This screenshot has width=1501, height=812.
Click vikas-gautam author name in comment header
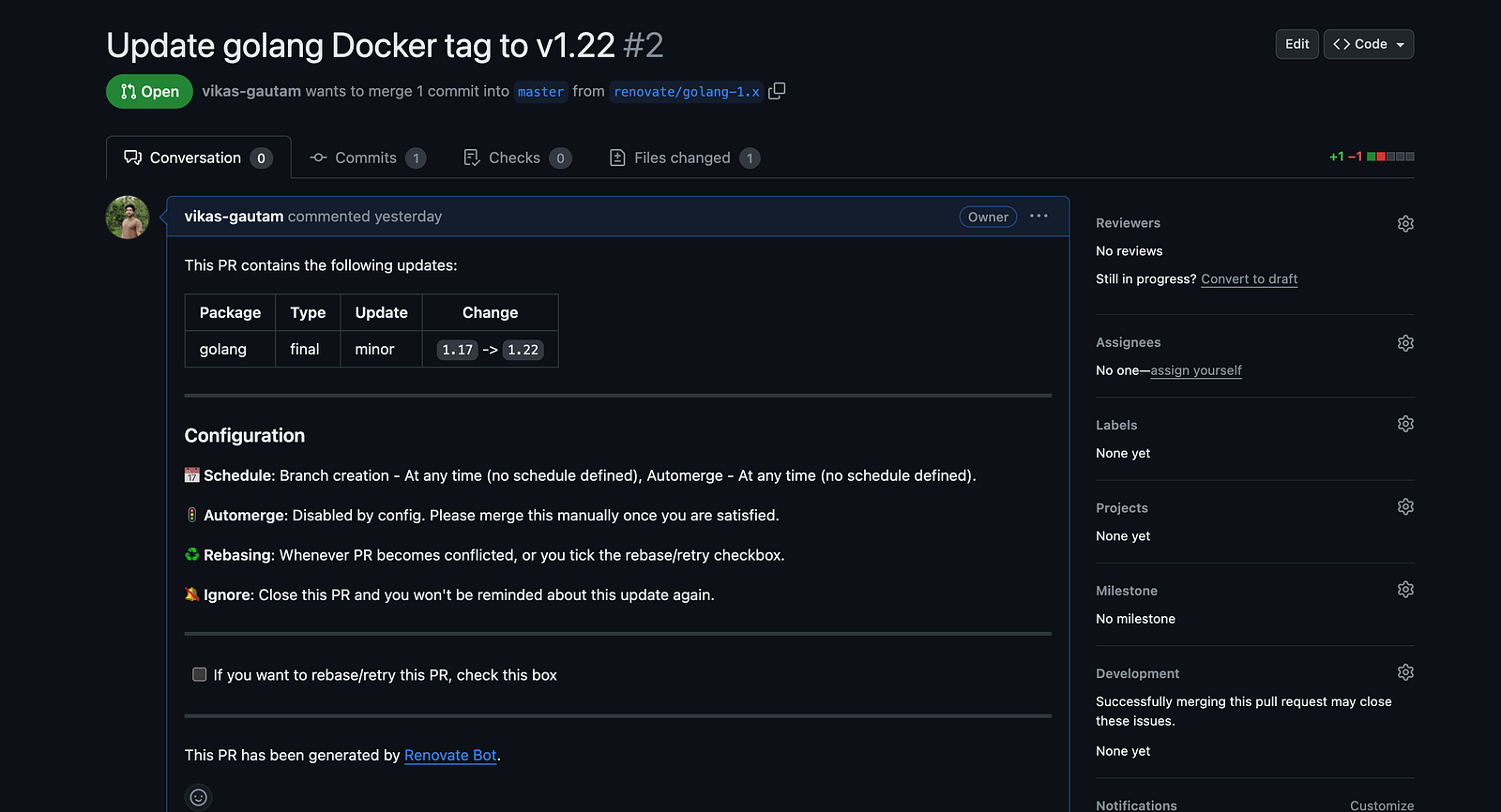234,217
